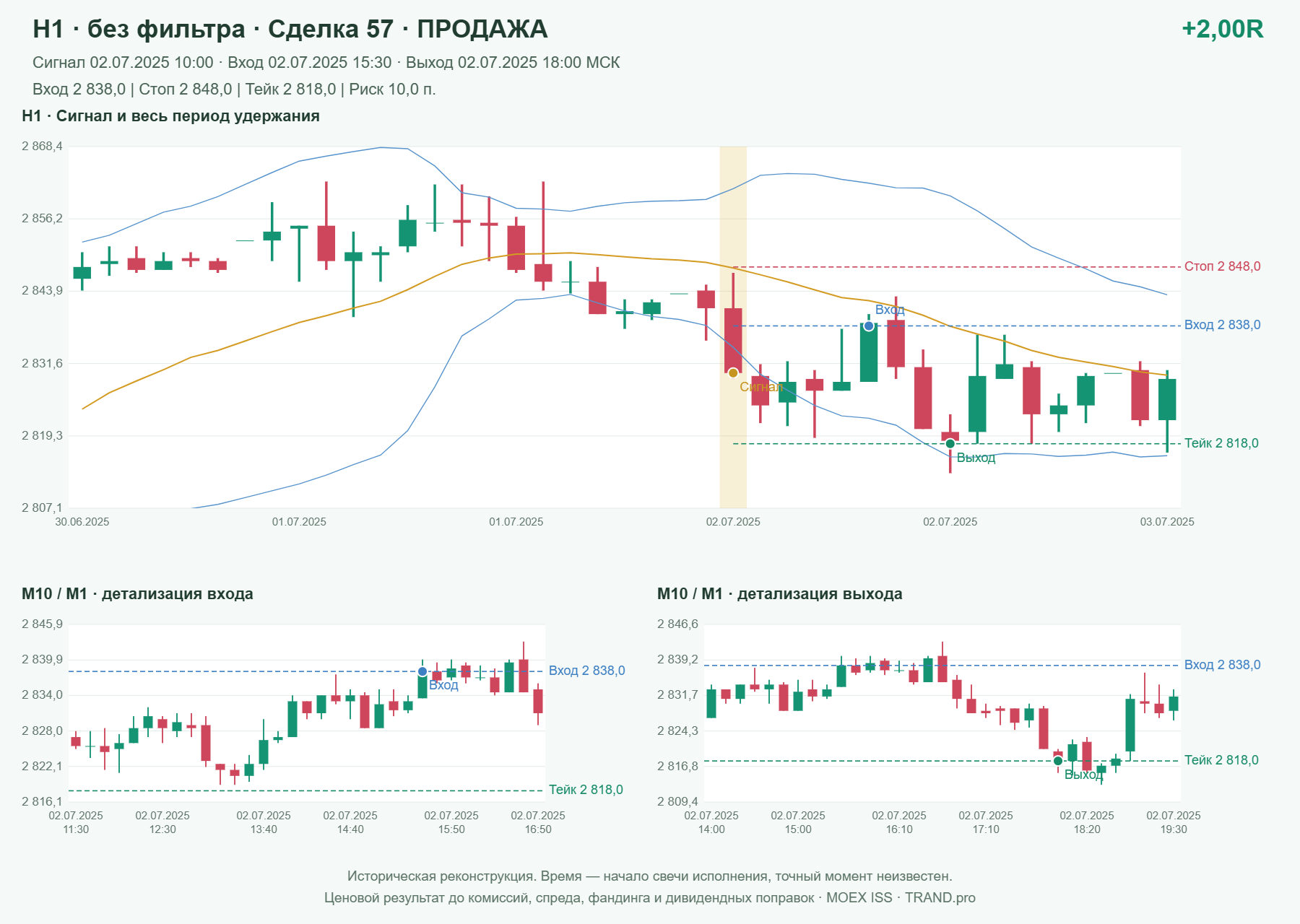Click the 30.06.2025 date axis label
The image size is (1300, 924).
point(82,522)
